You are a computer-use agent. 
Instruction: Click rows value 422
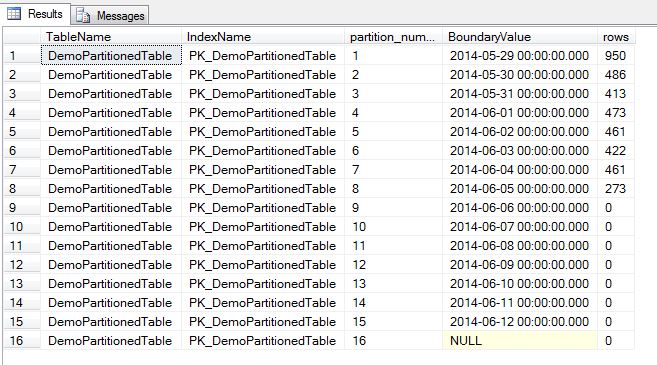(x=616, y=150)
